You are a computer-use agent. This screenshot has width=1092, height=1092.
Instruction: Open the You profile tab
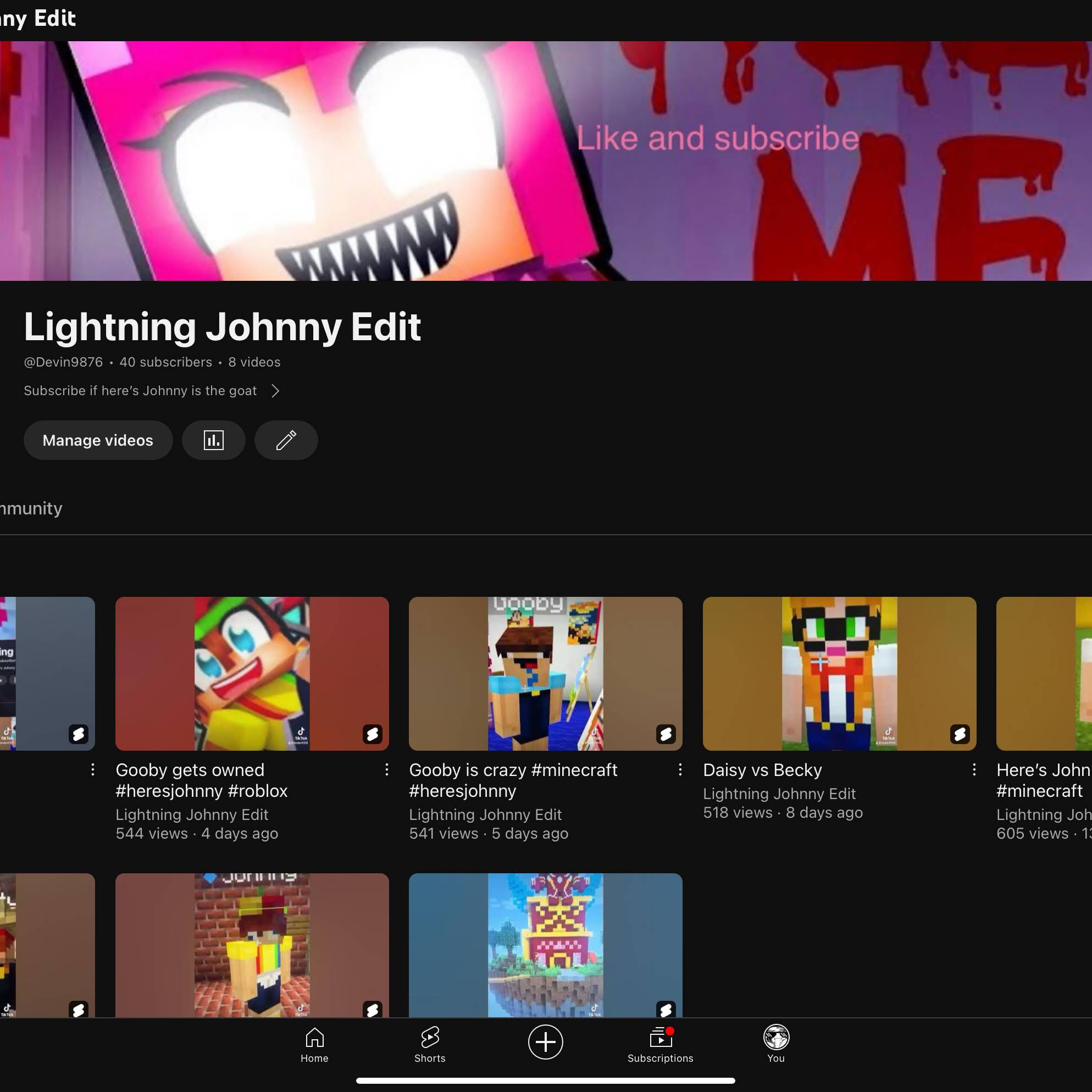click(776, 1045)
